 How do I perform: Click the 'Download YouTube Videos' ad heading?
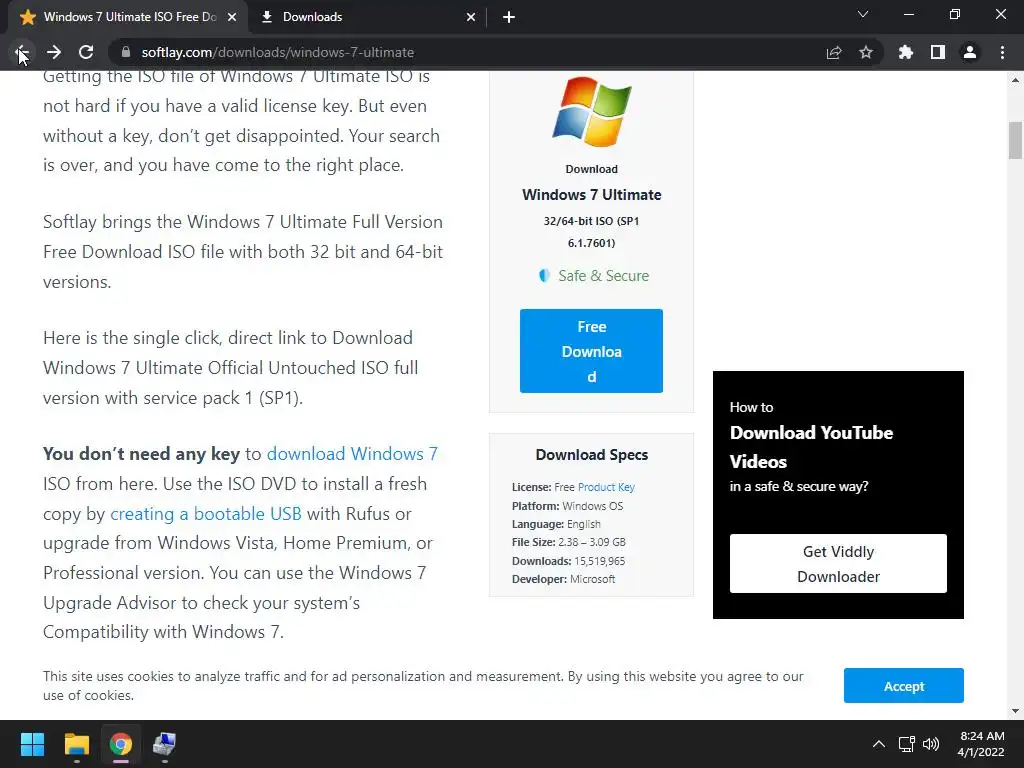pyautogui.click(x=811, y=447)
